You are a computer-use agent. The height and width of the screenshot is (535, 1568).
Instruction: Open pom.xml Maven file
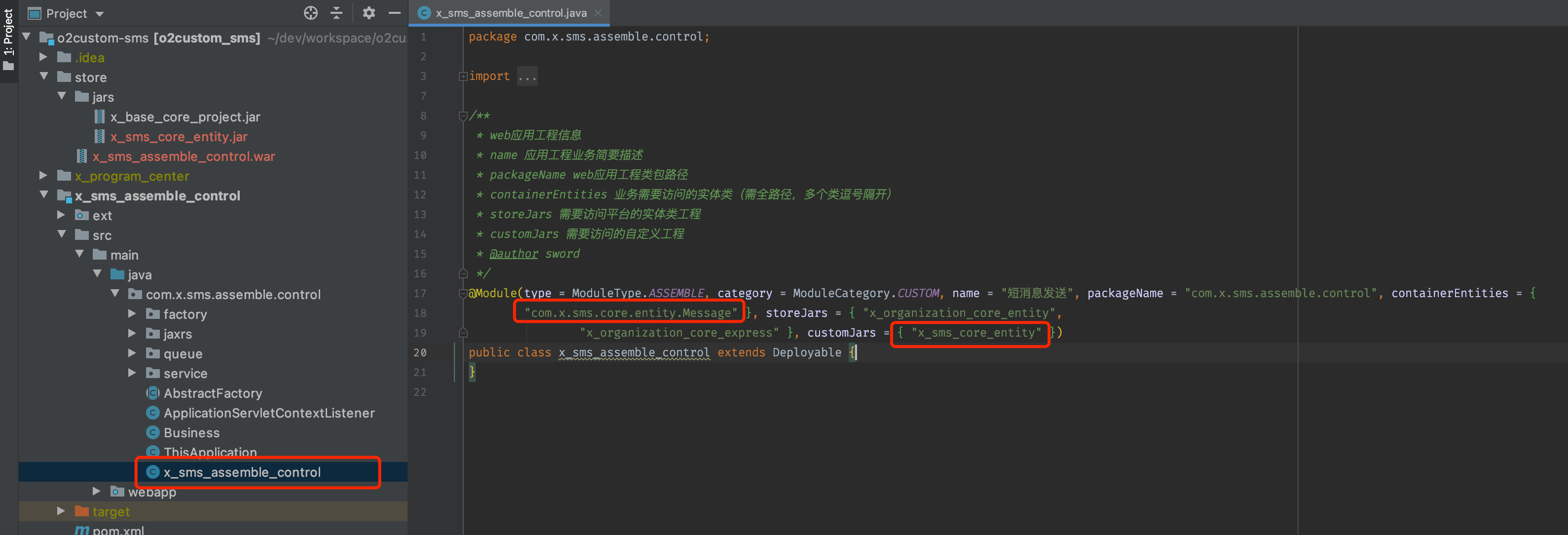(118, 530)
